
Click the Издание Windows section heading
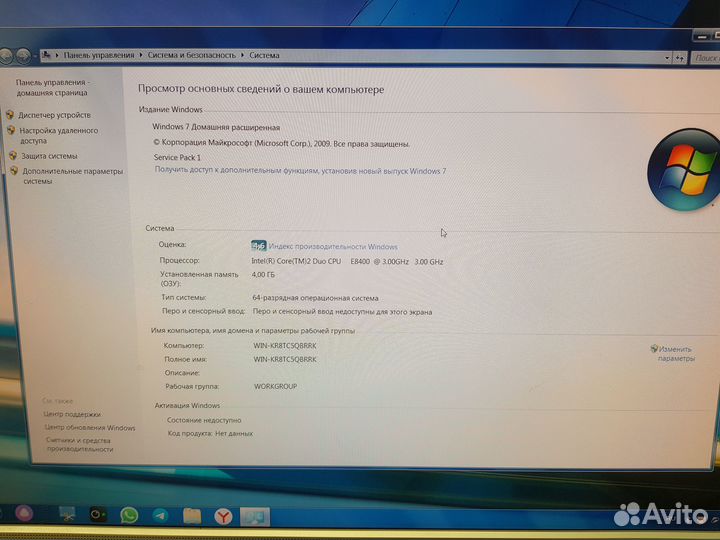[170, 110]
